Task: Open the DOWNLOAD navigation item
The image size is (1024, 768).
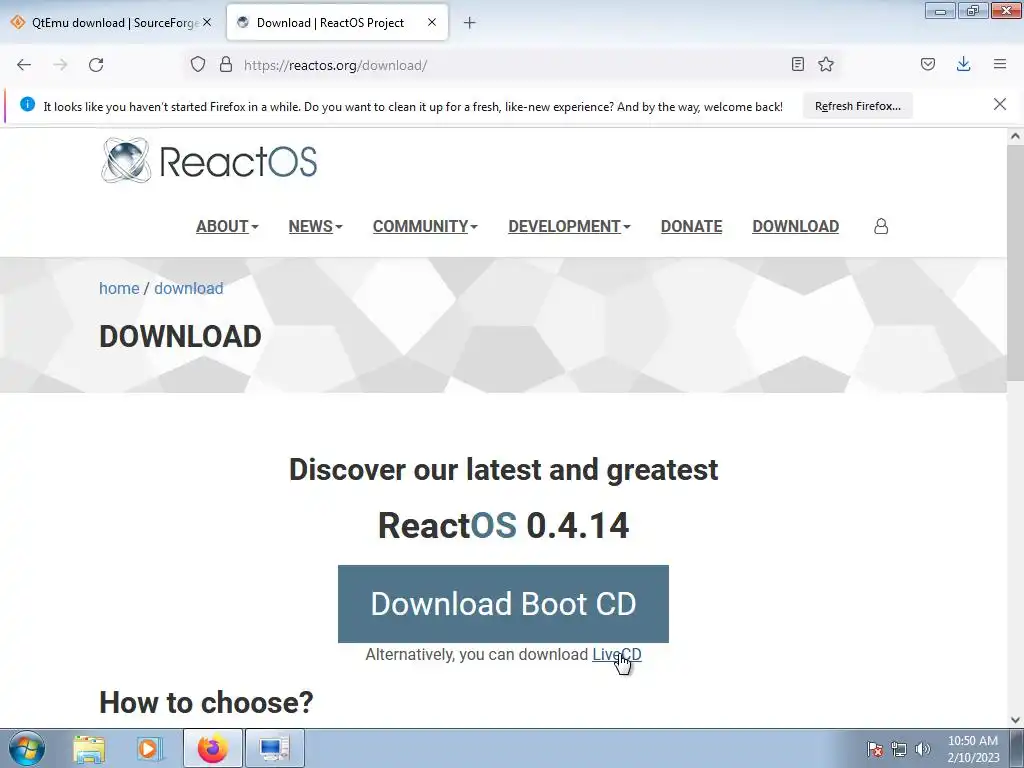Action: tap(795, 226)
